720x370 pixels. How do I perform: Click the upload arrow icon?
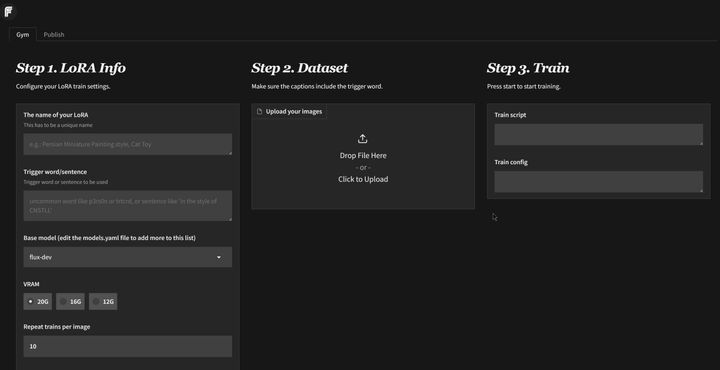[x=363, y=139]
